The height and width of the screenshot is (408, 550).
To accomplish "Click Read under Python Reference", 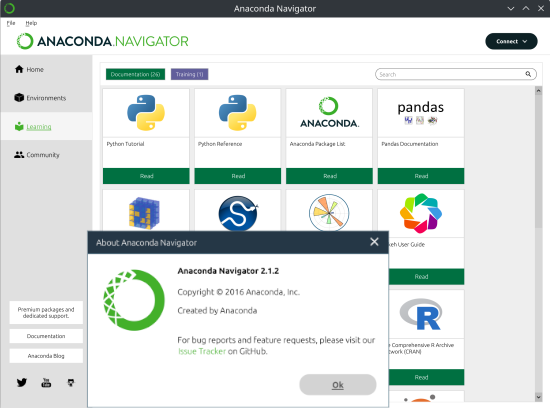I will pos(238,176).
